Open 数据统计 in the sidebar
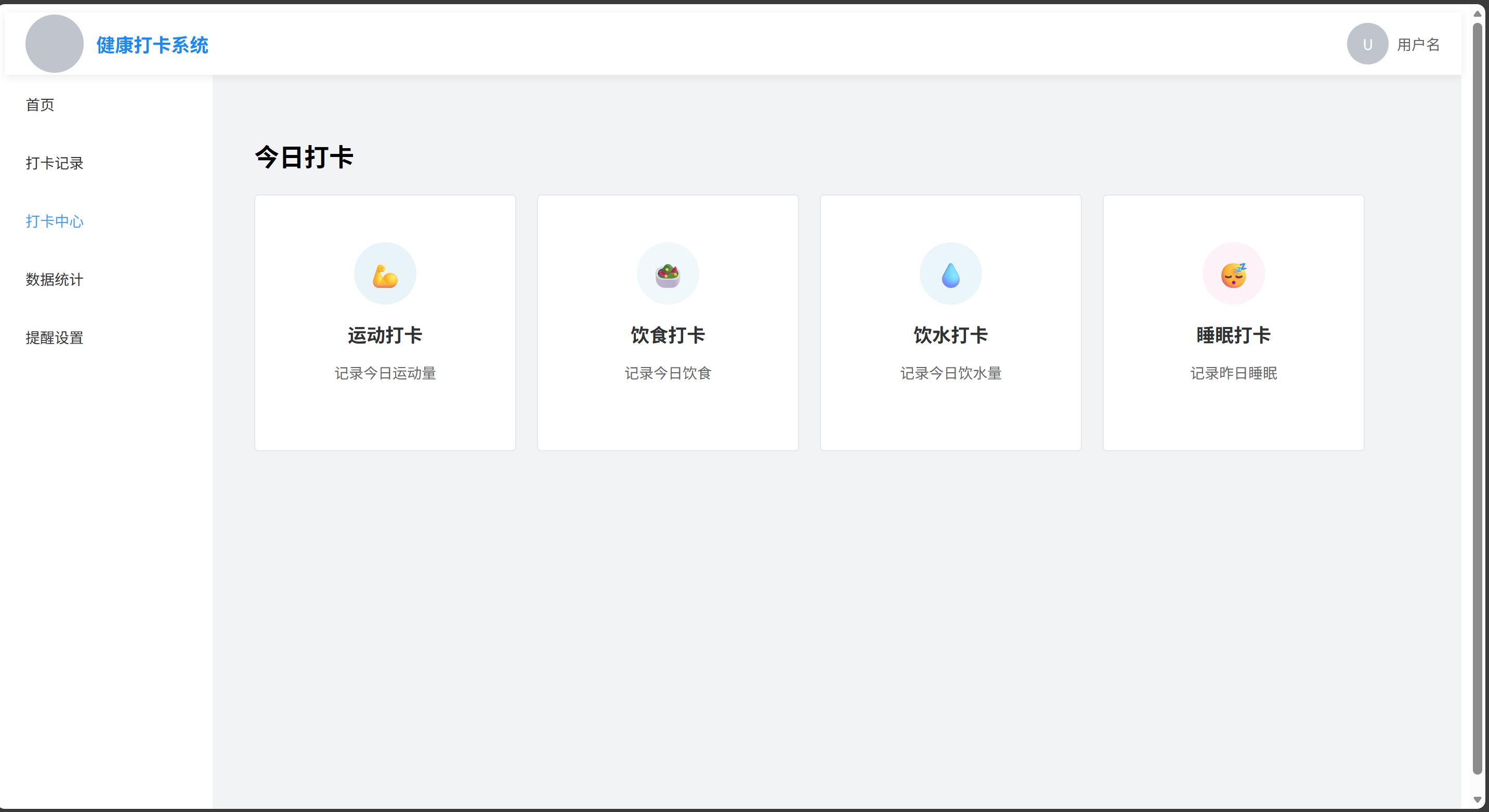 point(55,280)
